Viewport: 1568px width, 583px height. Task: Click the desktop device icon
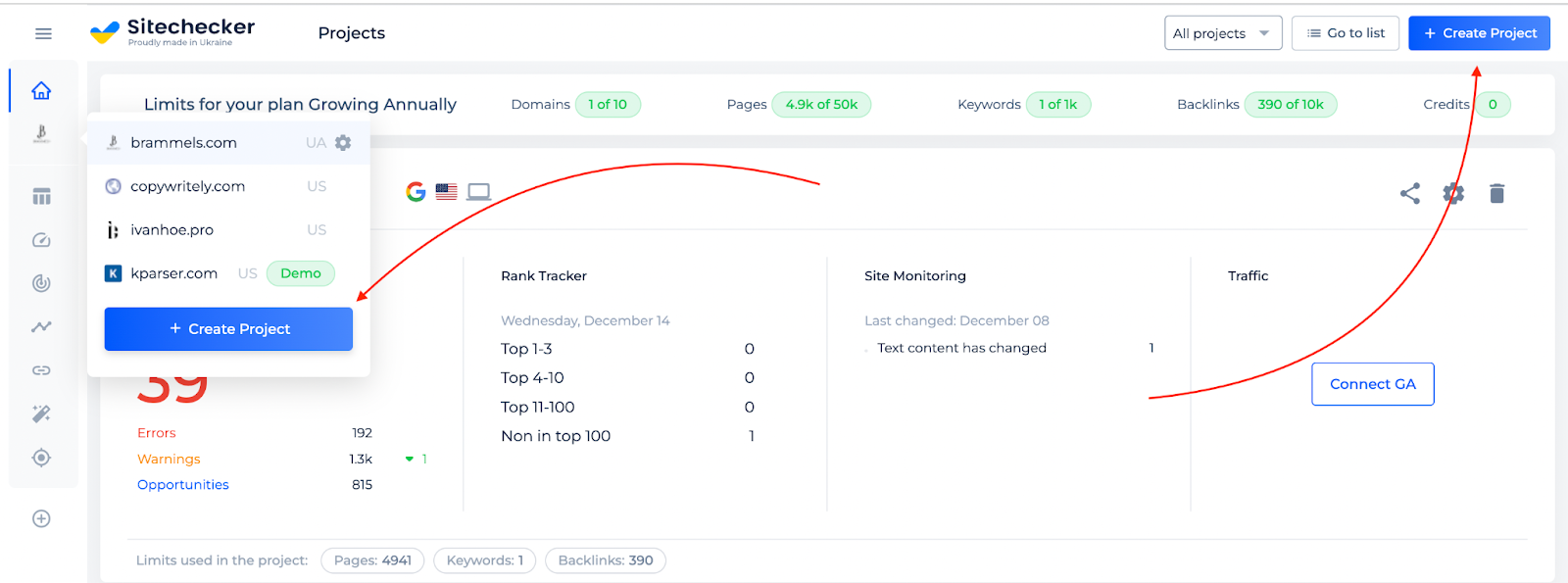(478, 192)
